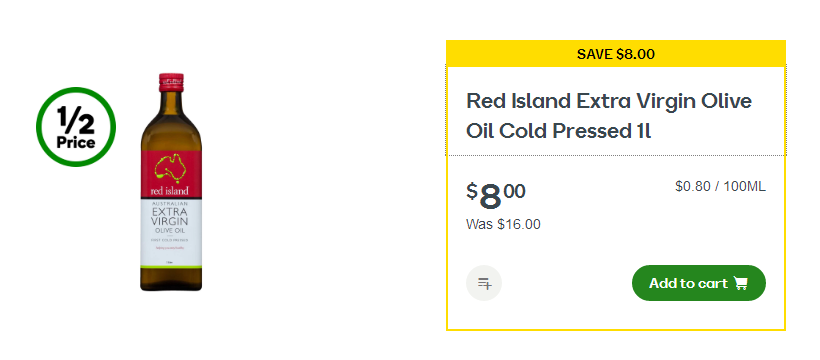Click the shopping cart icon in green button
This screenshot has width=820, height=360.
click(741, 283)
